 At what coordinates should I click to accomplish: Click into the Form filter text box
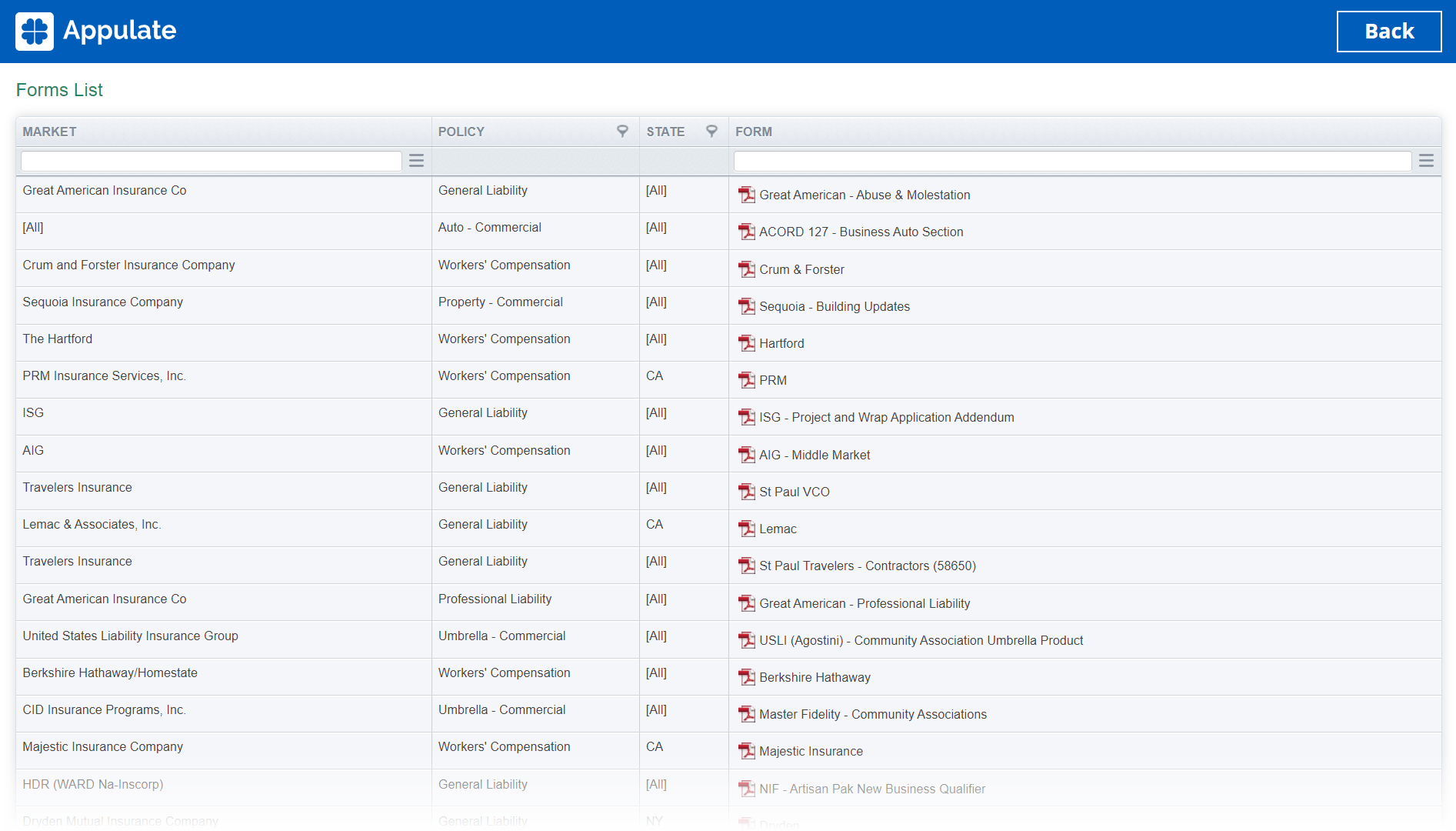1072,161
